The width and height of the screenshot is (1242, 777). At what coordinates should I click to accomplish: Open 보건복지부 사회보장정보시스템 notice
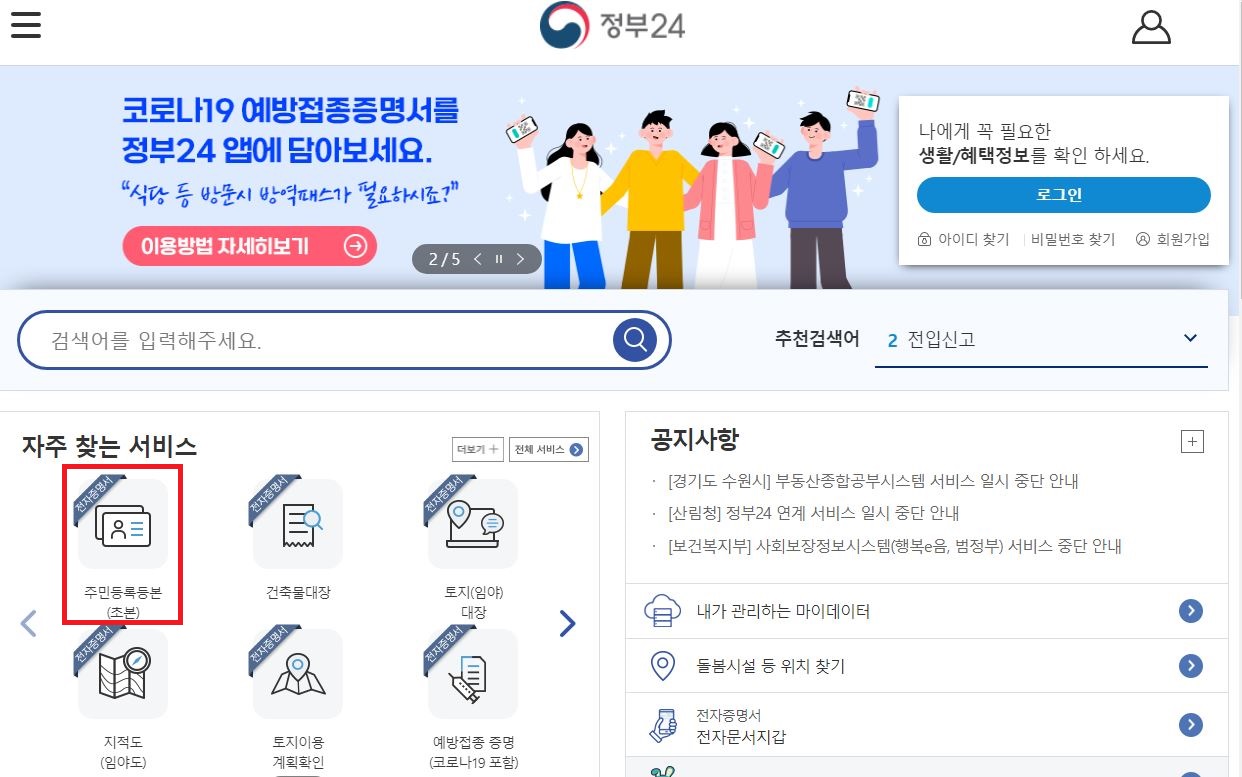click(894, 546)
